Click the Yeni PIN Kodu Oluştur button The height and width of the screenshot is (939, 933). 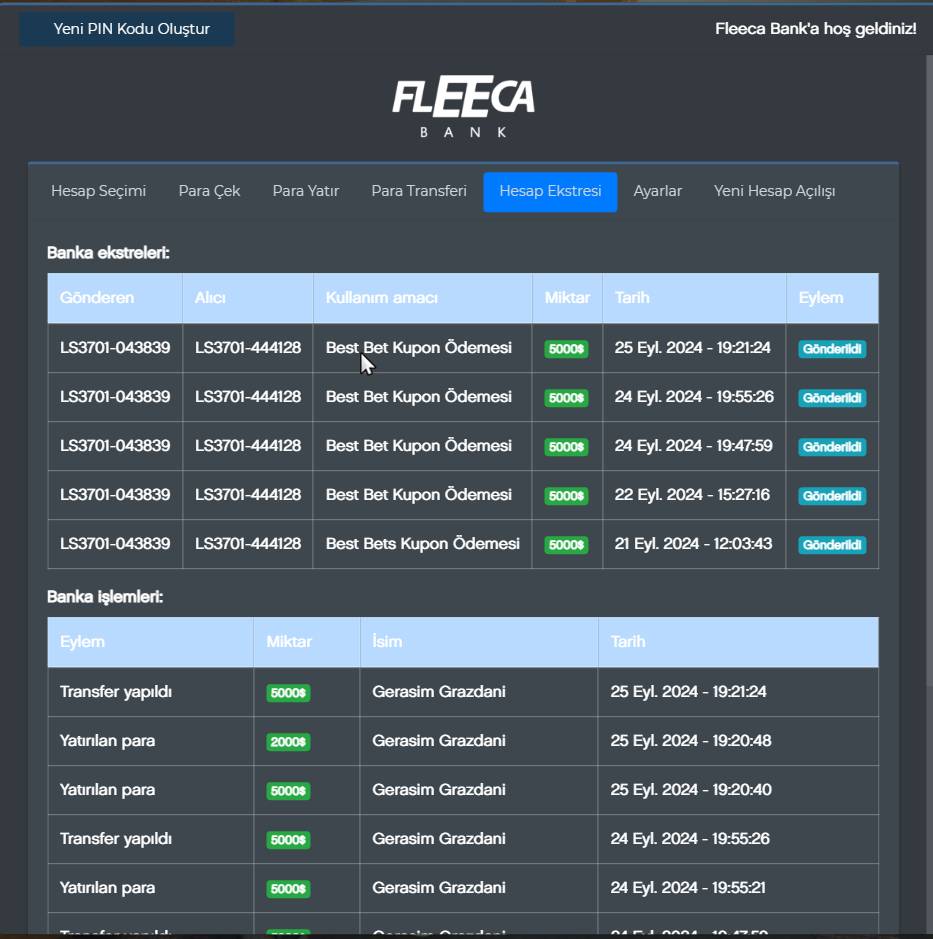tap(127, 29)
